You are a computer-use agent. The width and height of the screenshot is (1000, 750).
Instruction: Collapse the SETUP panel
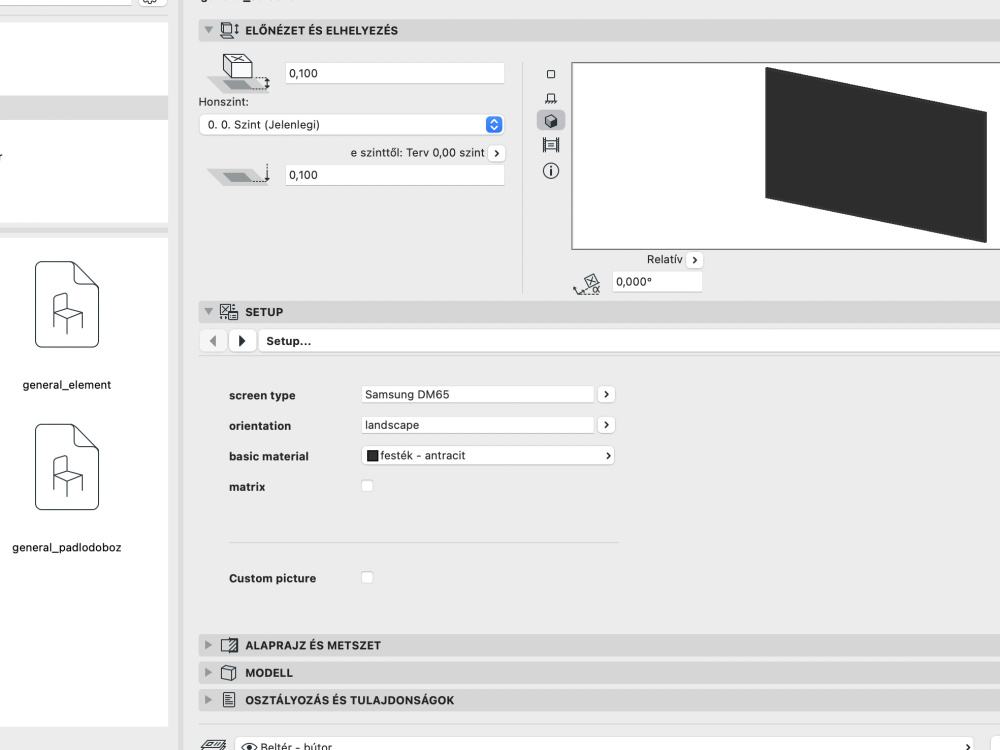click(x=208, y=311)
